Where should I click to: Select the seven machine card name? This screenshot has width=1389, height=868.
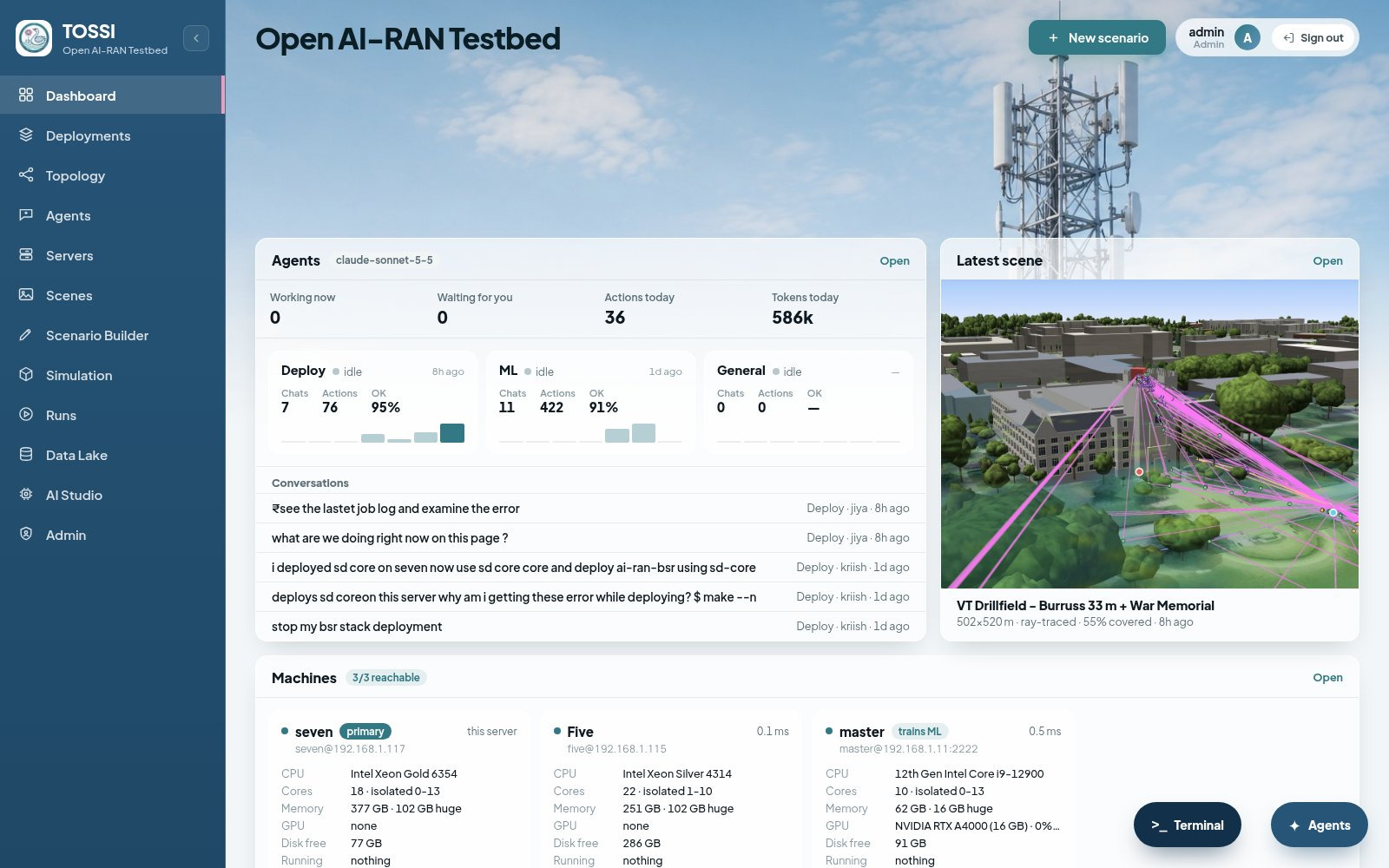pyautogui.click(x=313, y=732)
